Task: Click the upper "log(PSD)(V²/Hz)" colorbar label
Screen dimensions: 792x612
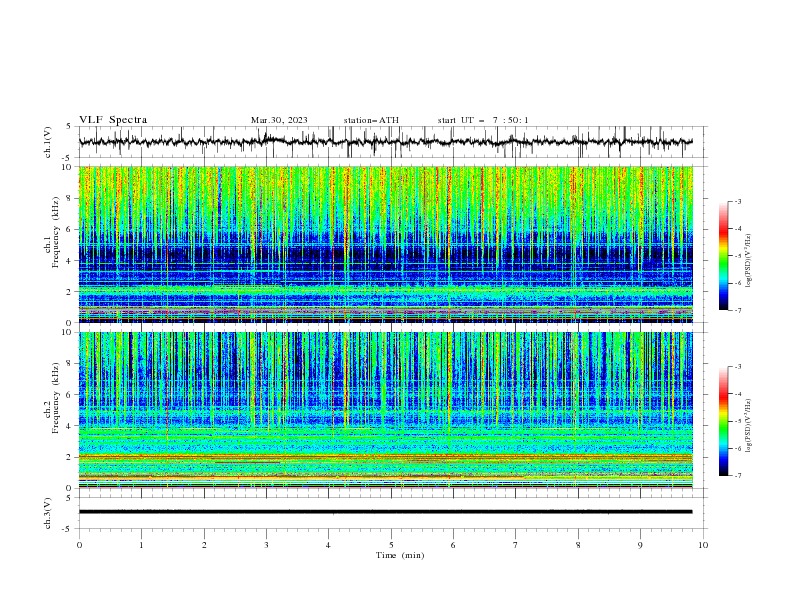Action: [748, 261]
